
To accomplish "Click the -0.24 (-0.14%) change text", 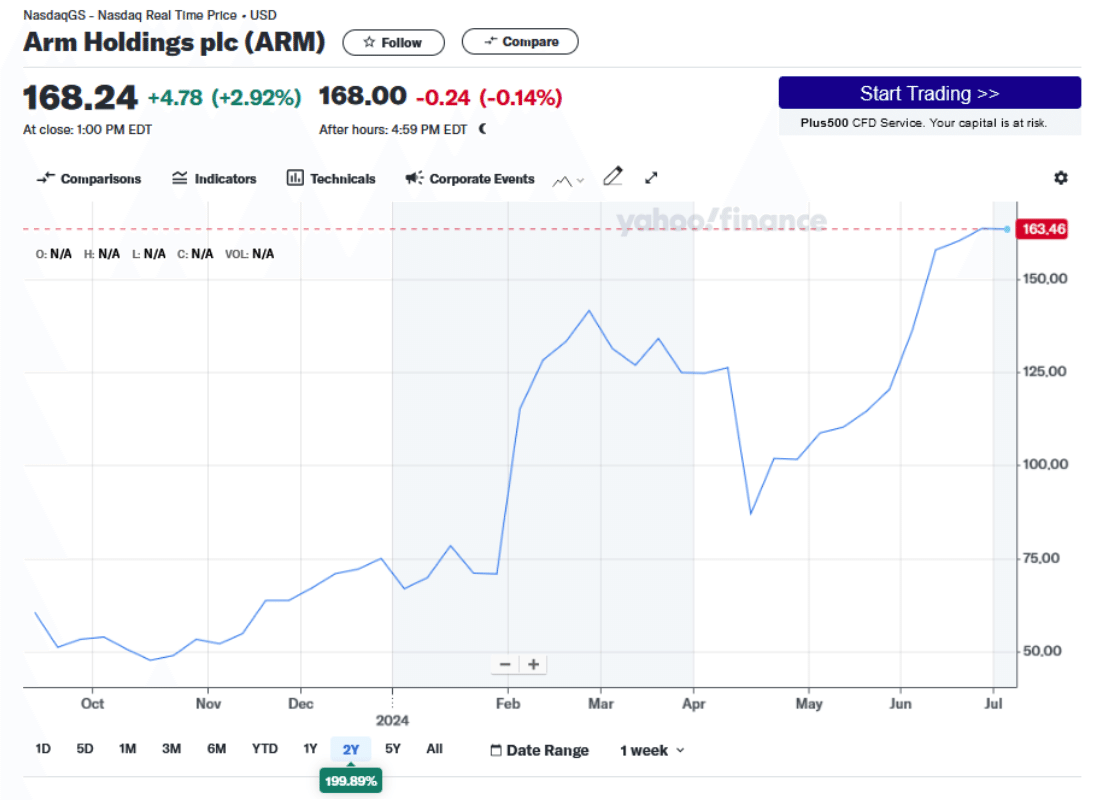I will point(489,97).
